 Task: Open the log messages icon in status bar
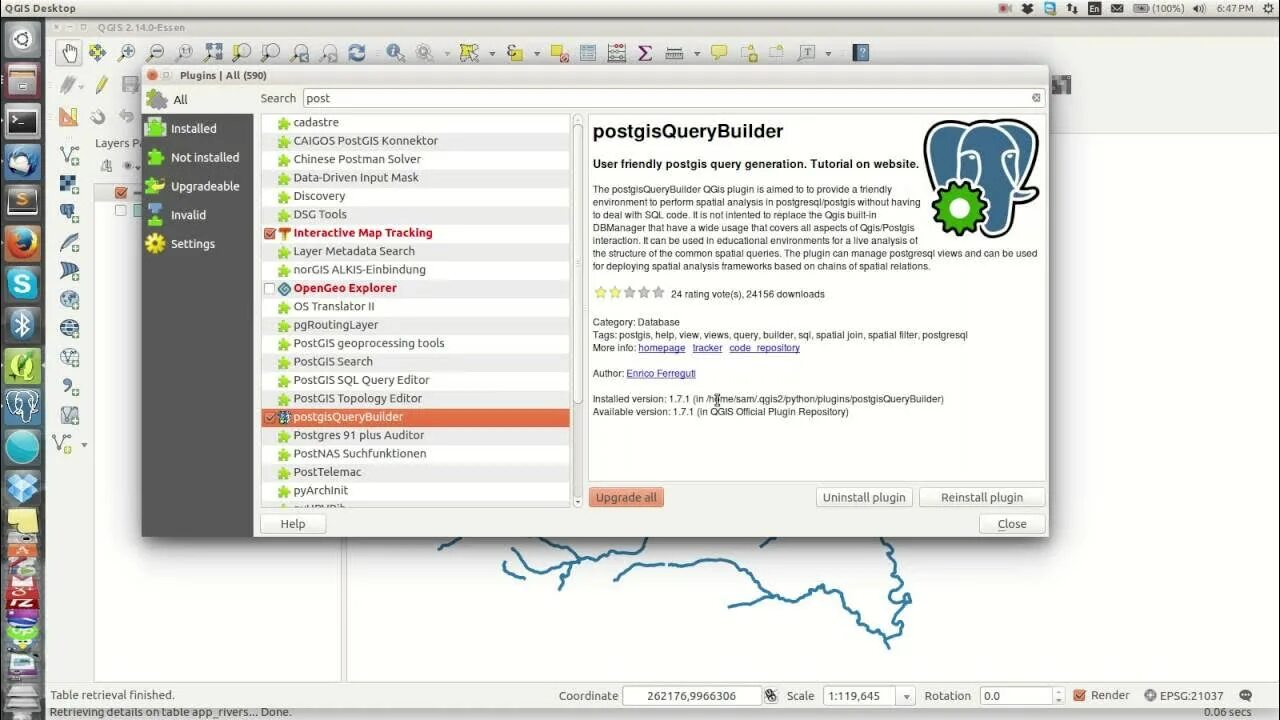[1245, 696]
